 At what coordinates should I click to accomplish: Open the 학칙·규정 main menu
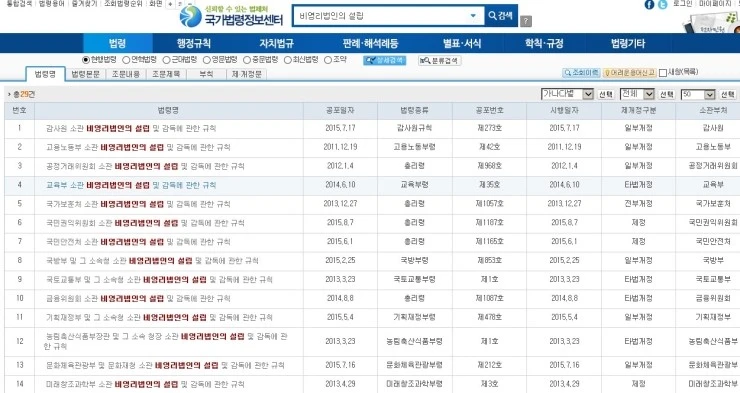pos(544,43)
